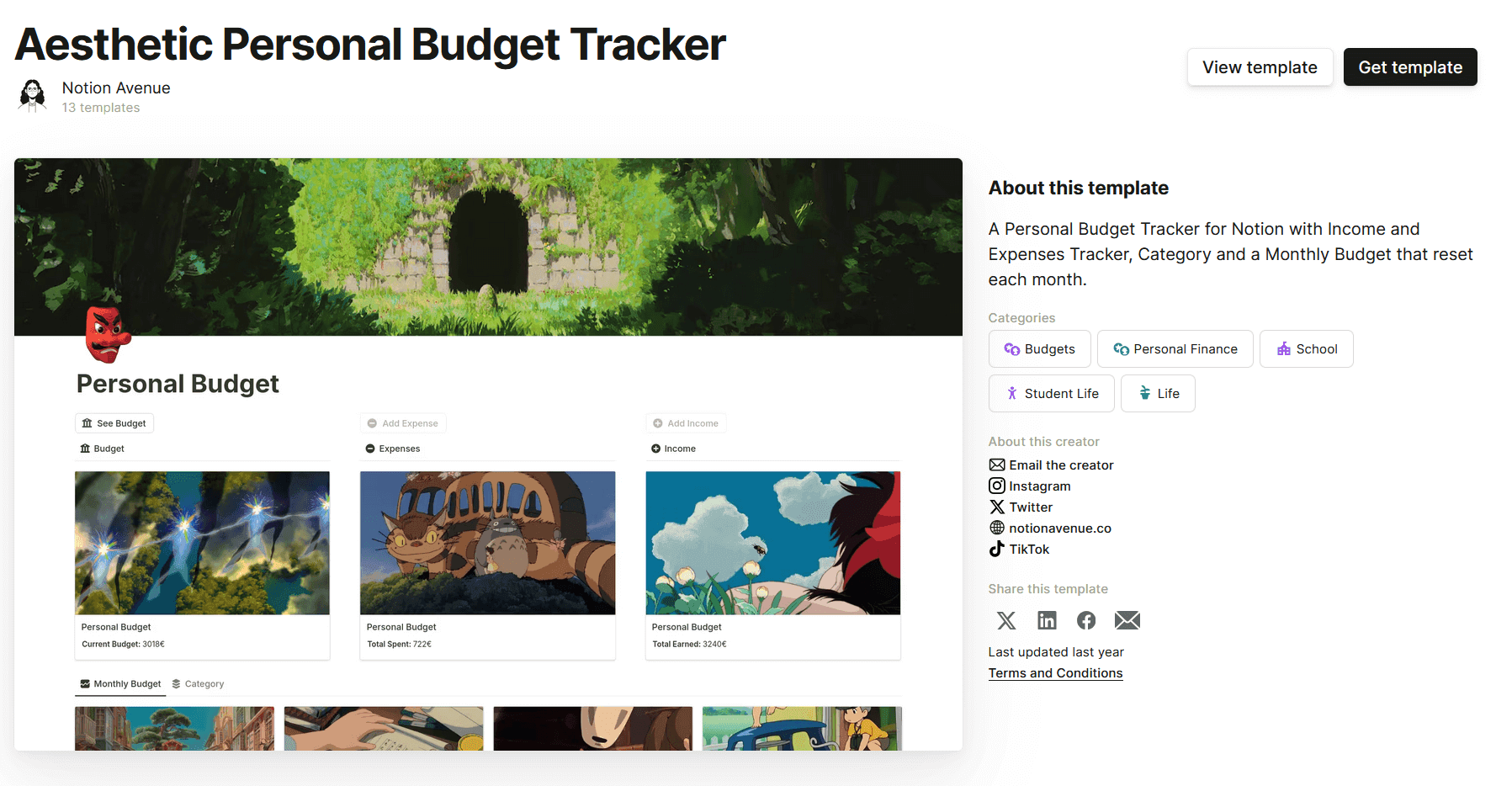
Task: Switch to the Monthly Budget tab
Action: (120, 684)
